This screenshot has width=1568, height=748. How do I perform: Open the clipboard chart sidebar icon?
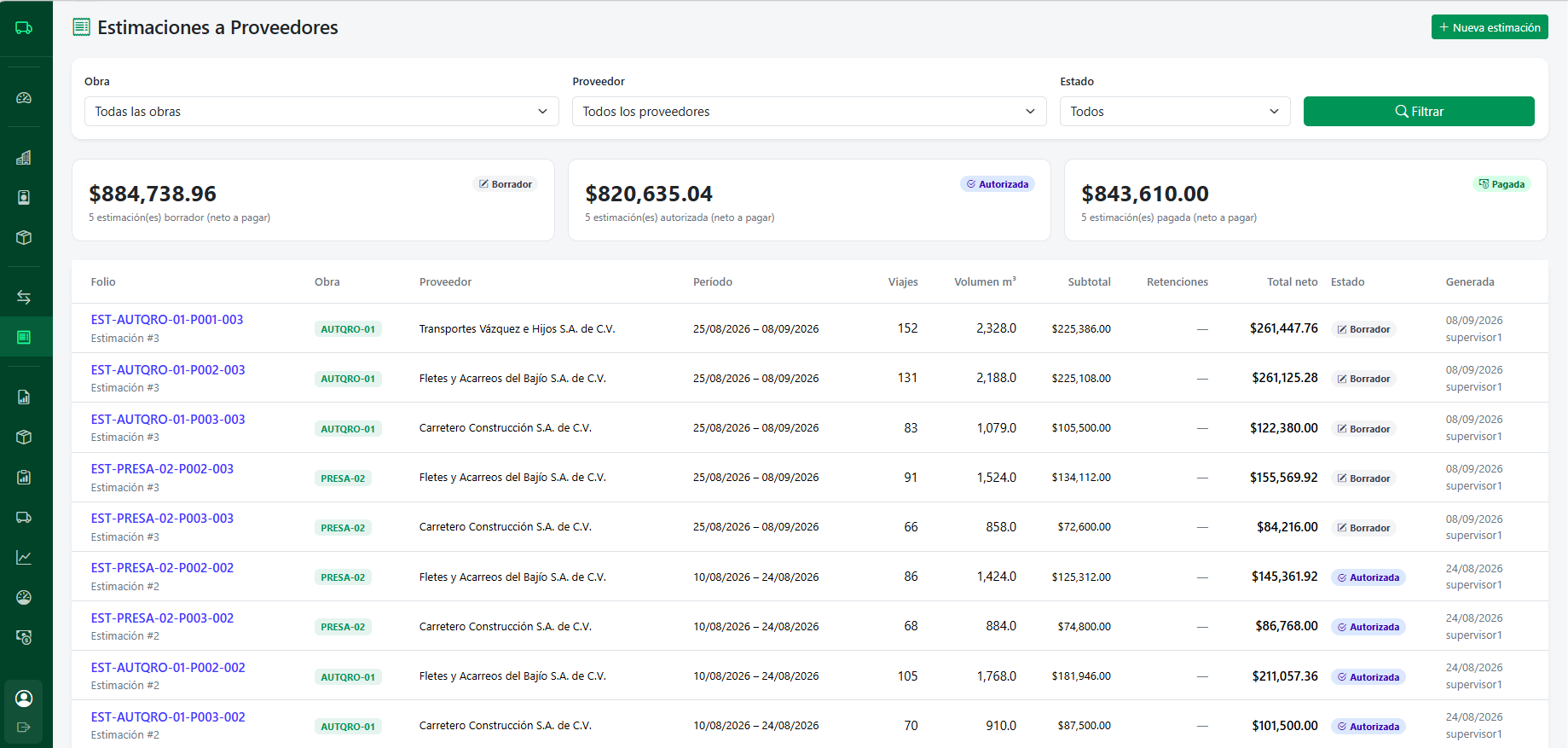pos(24,477)
